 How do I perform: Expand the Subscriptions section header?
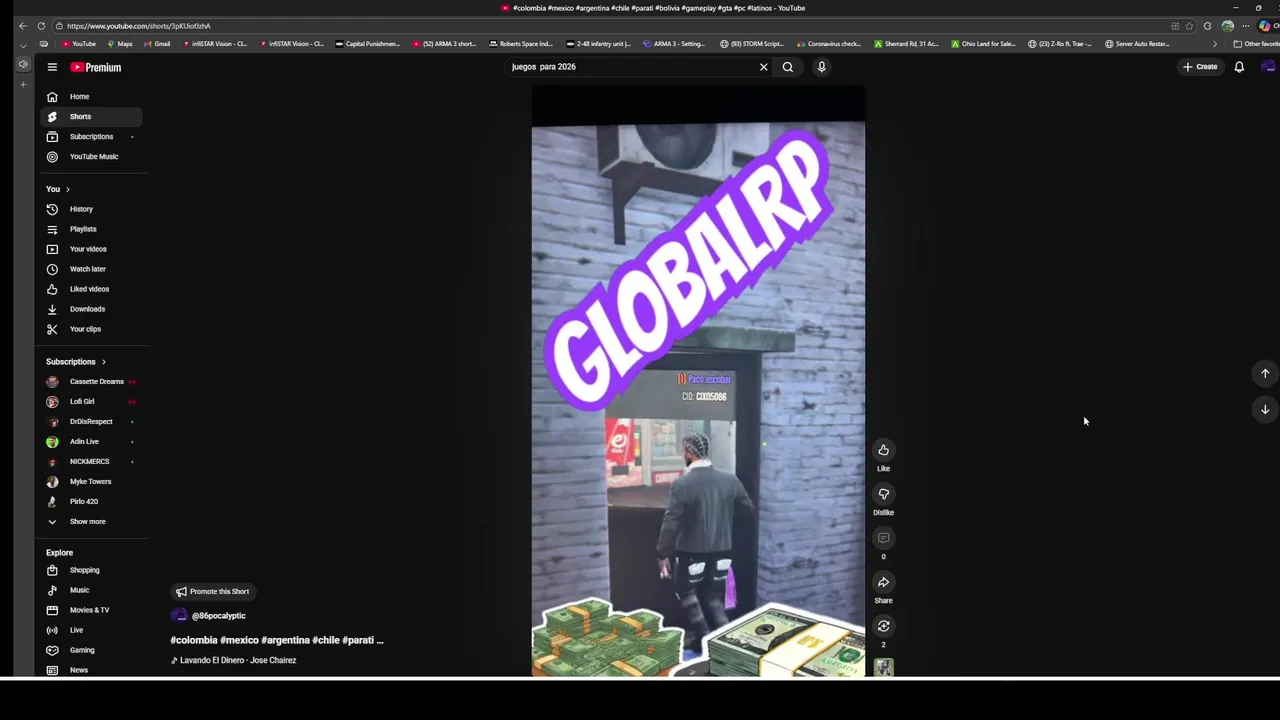click(76, 362)
